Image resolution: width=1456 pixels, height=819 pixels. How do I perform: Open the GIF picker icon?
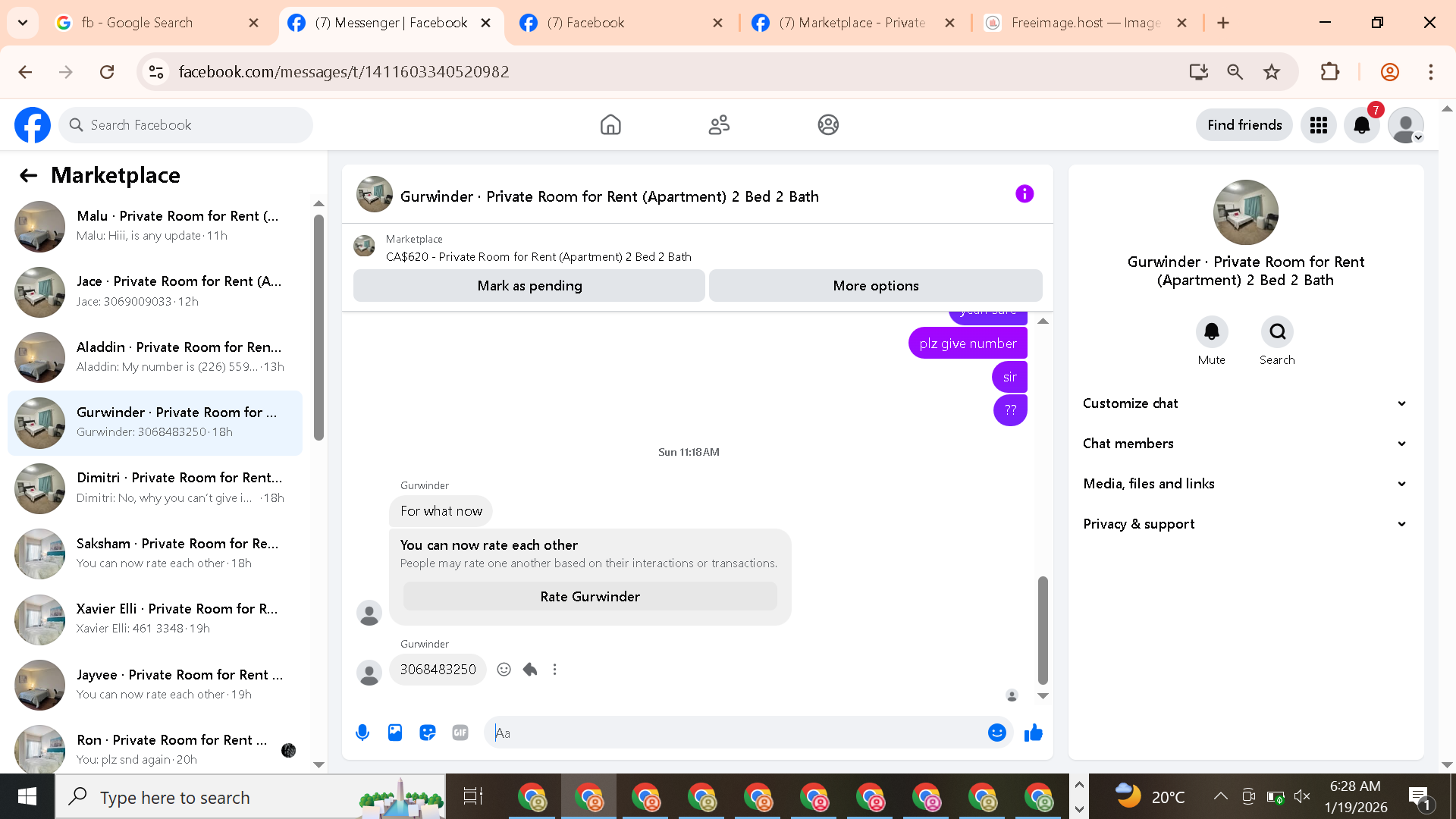click(460, 733)
